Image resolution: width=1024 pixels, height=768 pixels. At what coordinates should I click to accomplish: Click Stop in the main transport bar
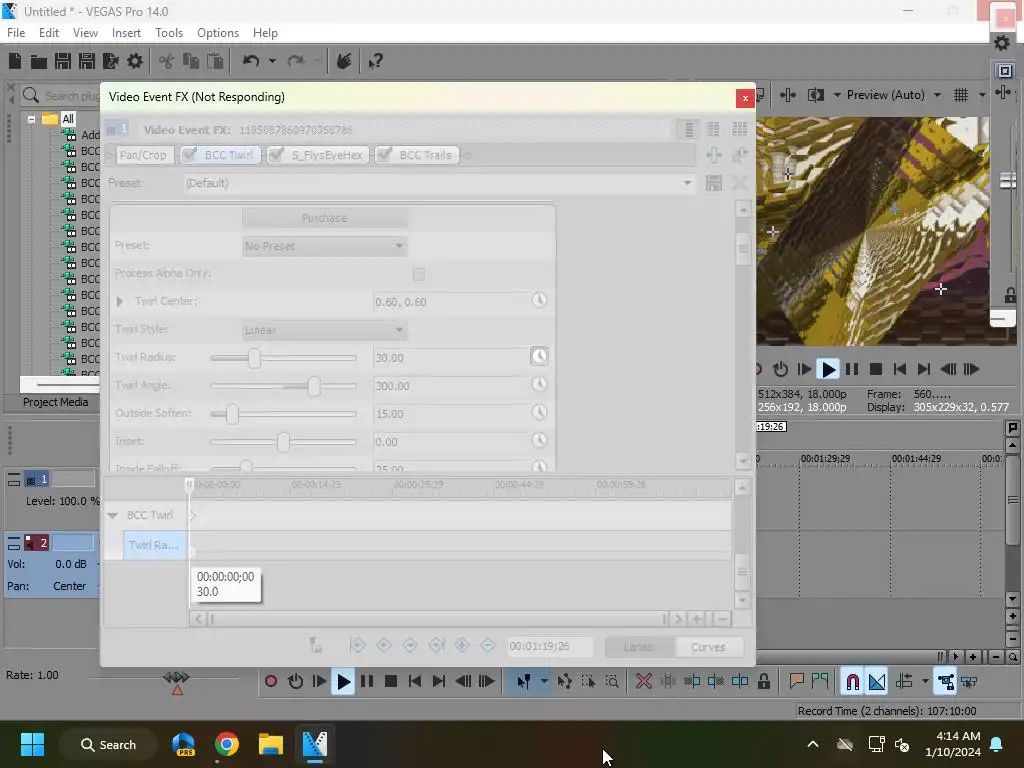click(391, 682)
